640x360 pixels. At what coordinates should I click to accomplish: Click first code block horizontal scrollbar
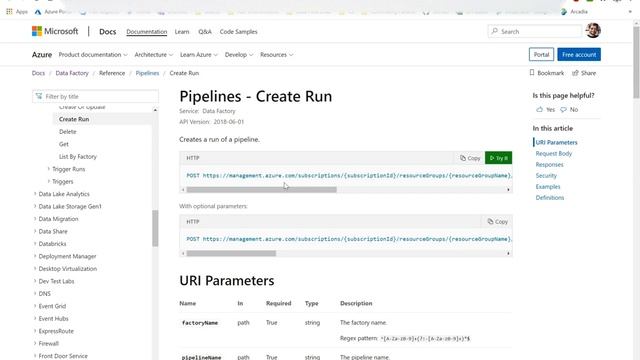click(261, 190)
